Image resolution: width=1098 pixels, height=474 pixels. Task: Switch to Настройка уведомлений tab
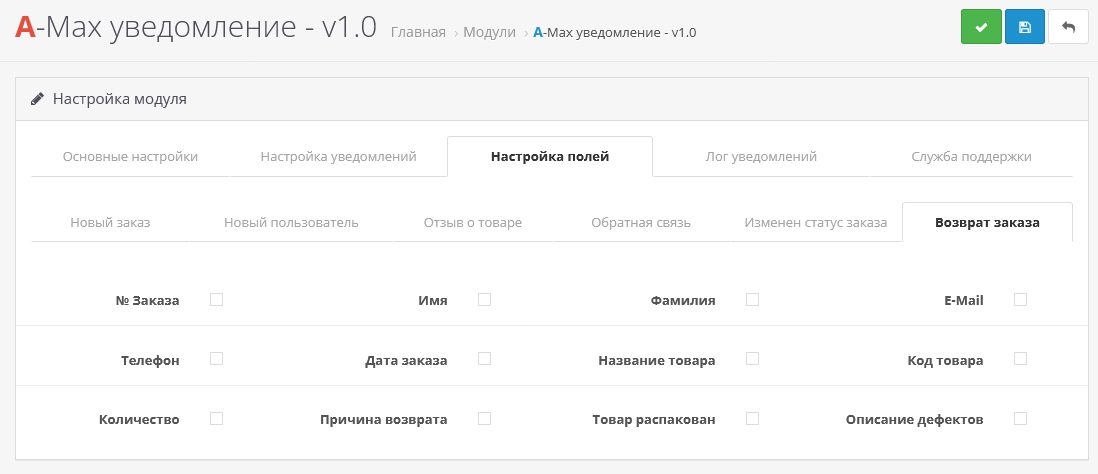338,157
